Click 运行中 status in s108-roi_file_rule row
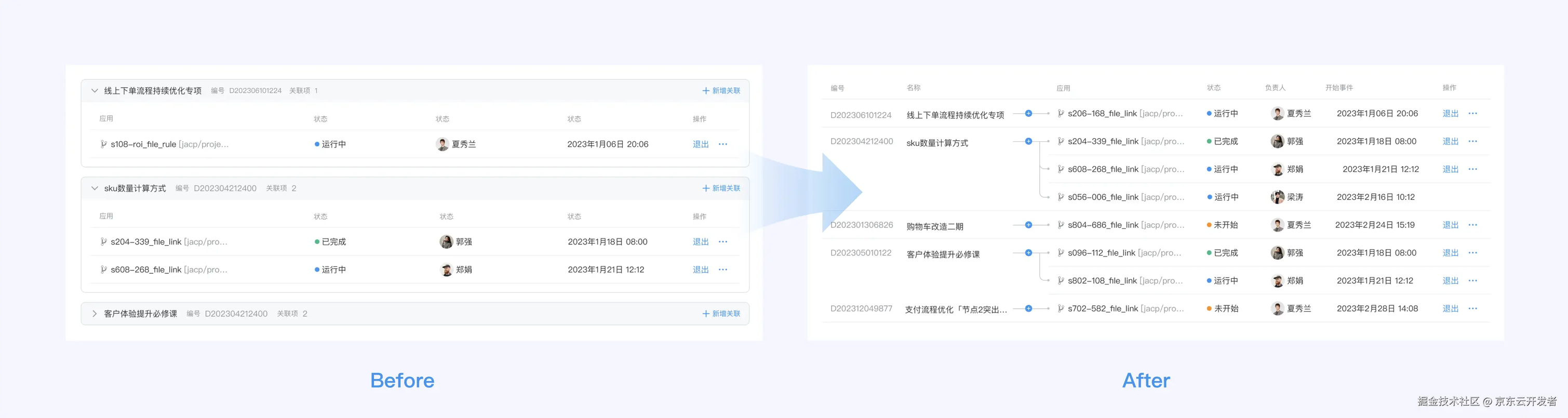Image resolution: width=1568 pixels, height=418 pixels. [x=330, y=144]
